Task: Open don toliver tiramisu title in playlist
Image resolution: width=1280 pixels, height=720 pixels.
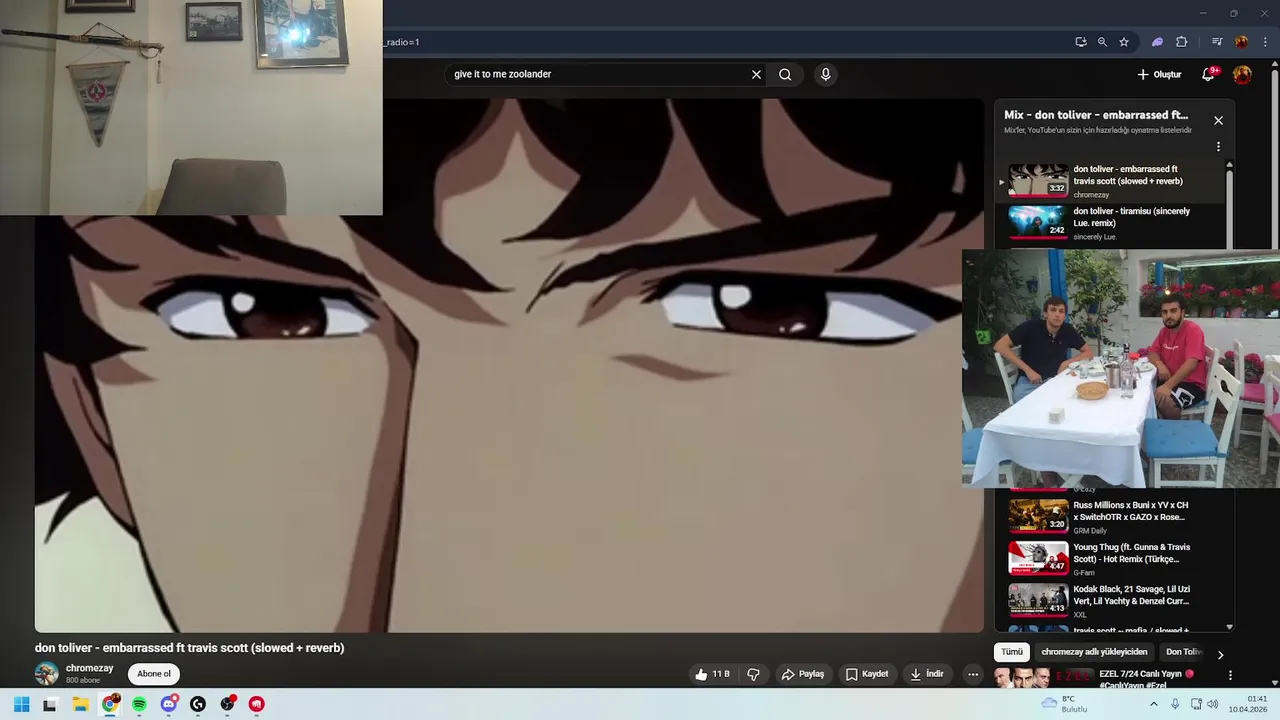Action: point(1131,217)
